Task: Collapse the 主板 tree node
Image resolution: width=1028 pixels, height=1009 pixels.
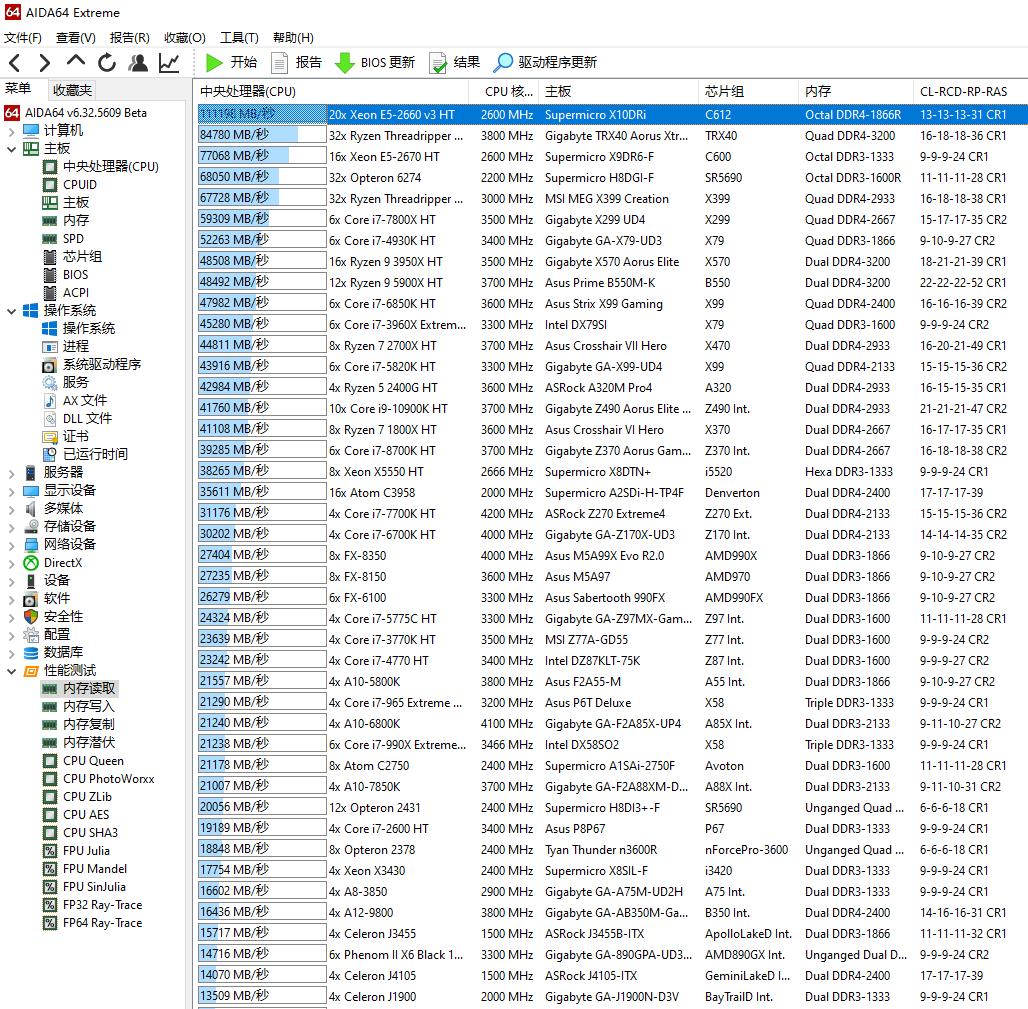Action: [x=11, y=149]
